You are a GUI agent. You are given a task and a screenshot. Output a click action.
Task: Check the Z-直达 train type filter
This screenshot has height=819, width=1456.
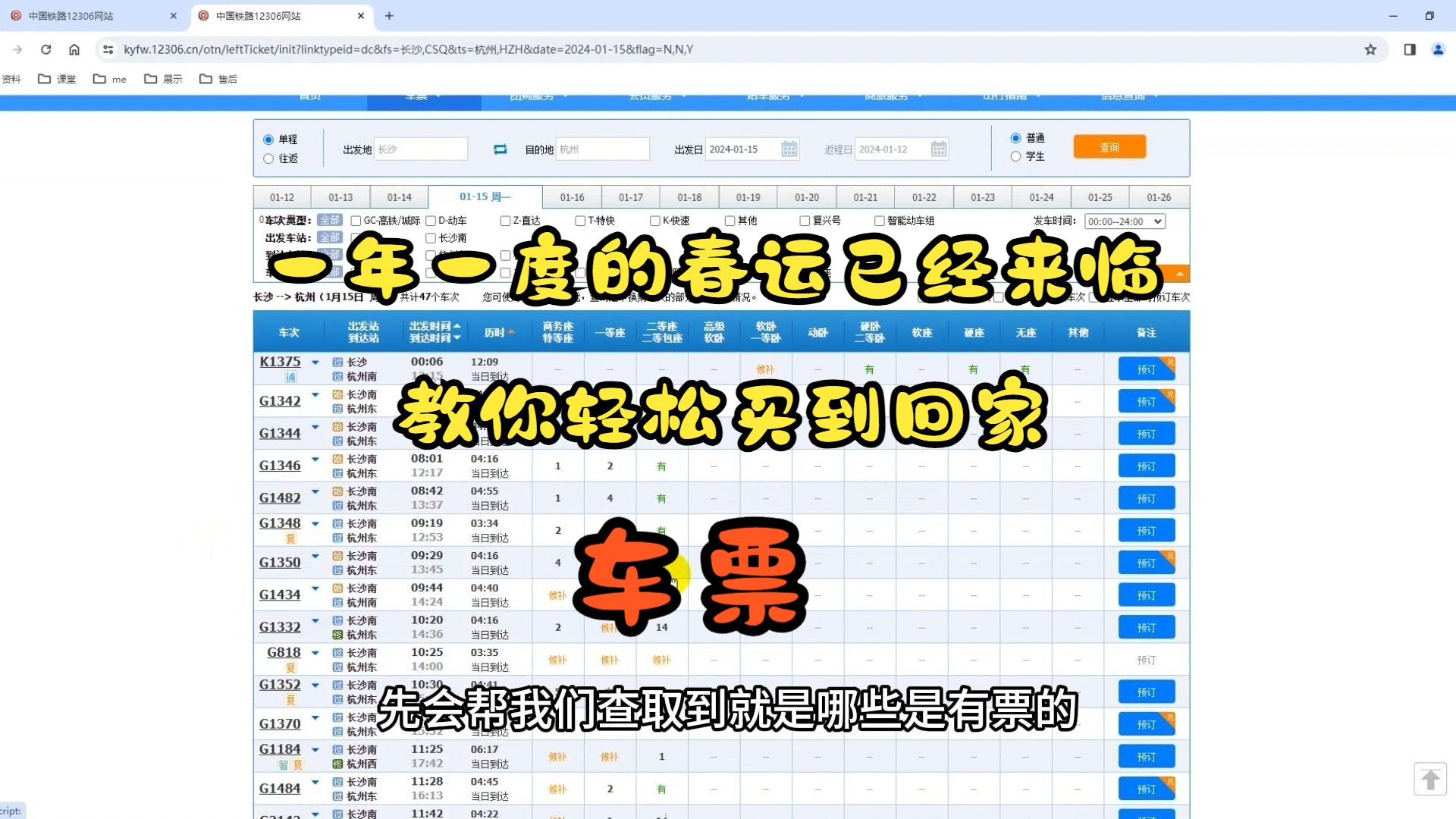click(505, 221)
